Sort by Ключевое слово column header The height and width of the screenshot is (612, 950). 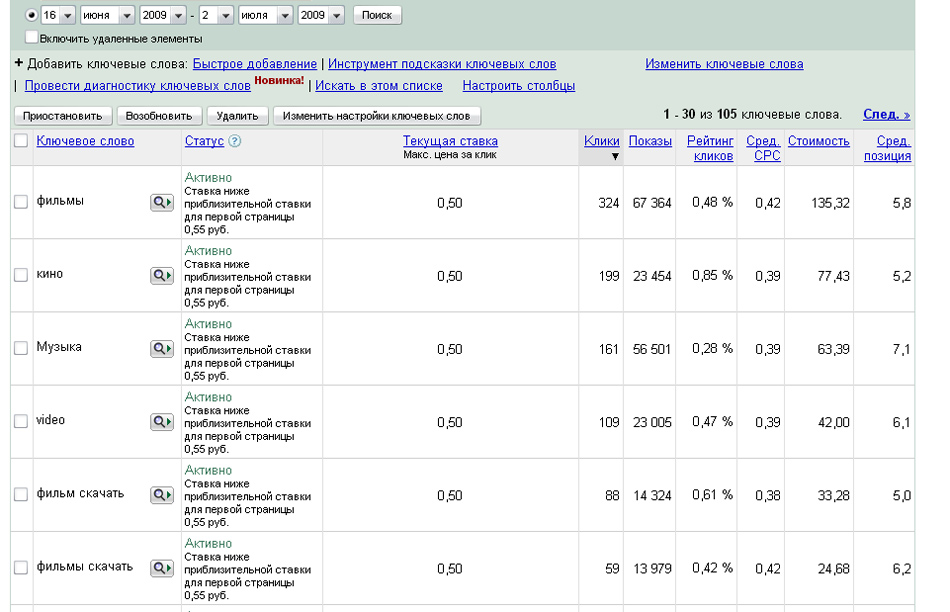pyautogui.click(x=85, y=141)
